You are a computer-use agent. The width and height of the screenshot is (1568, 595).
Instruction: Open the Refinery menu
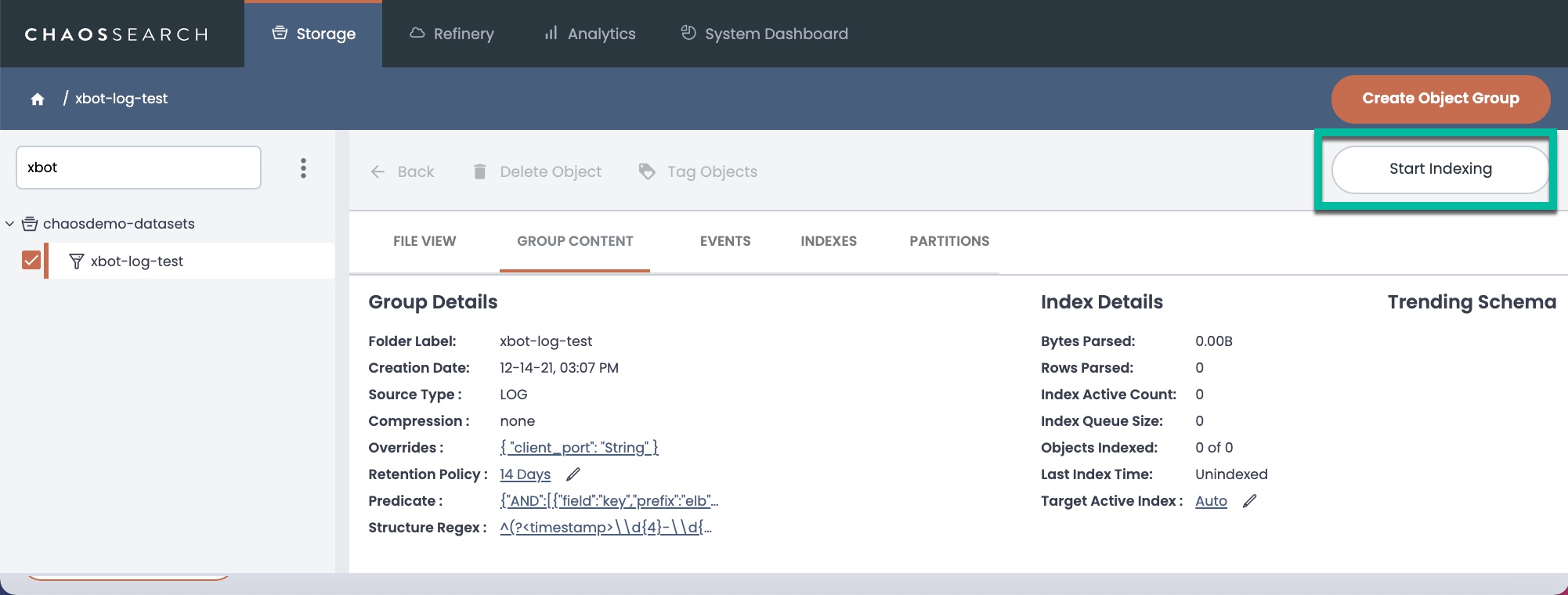[x=452, y=34]
